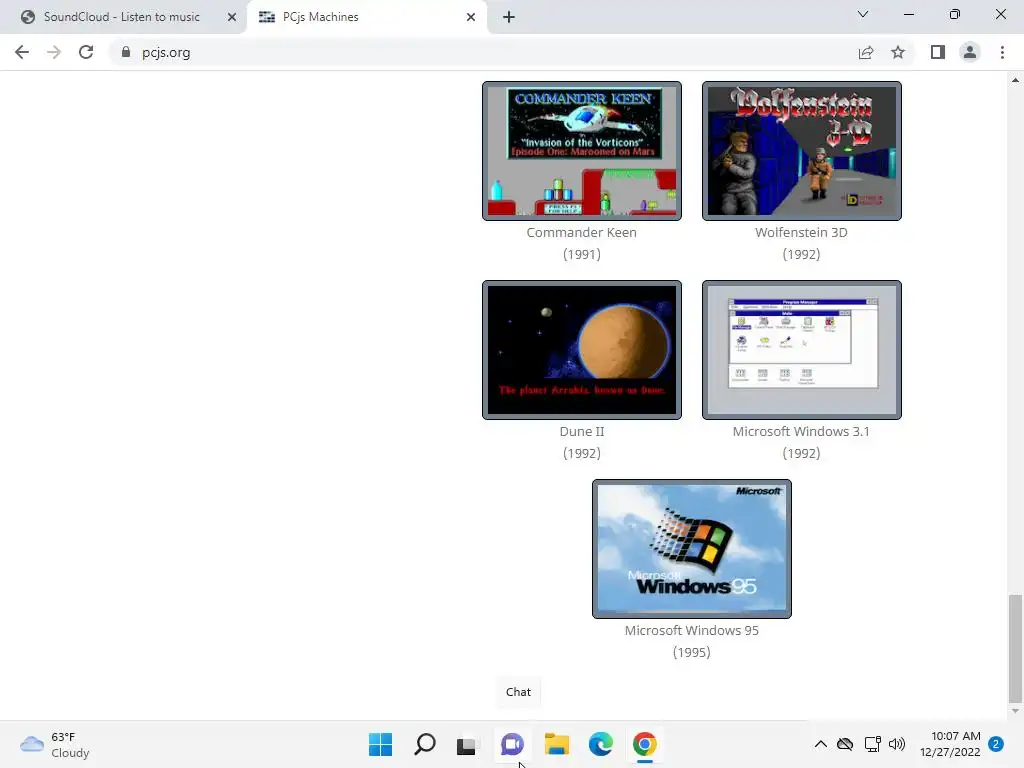Click the Commander Keen caption text

click(x=581, y=232)
